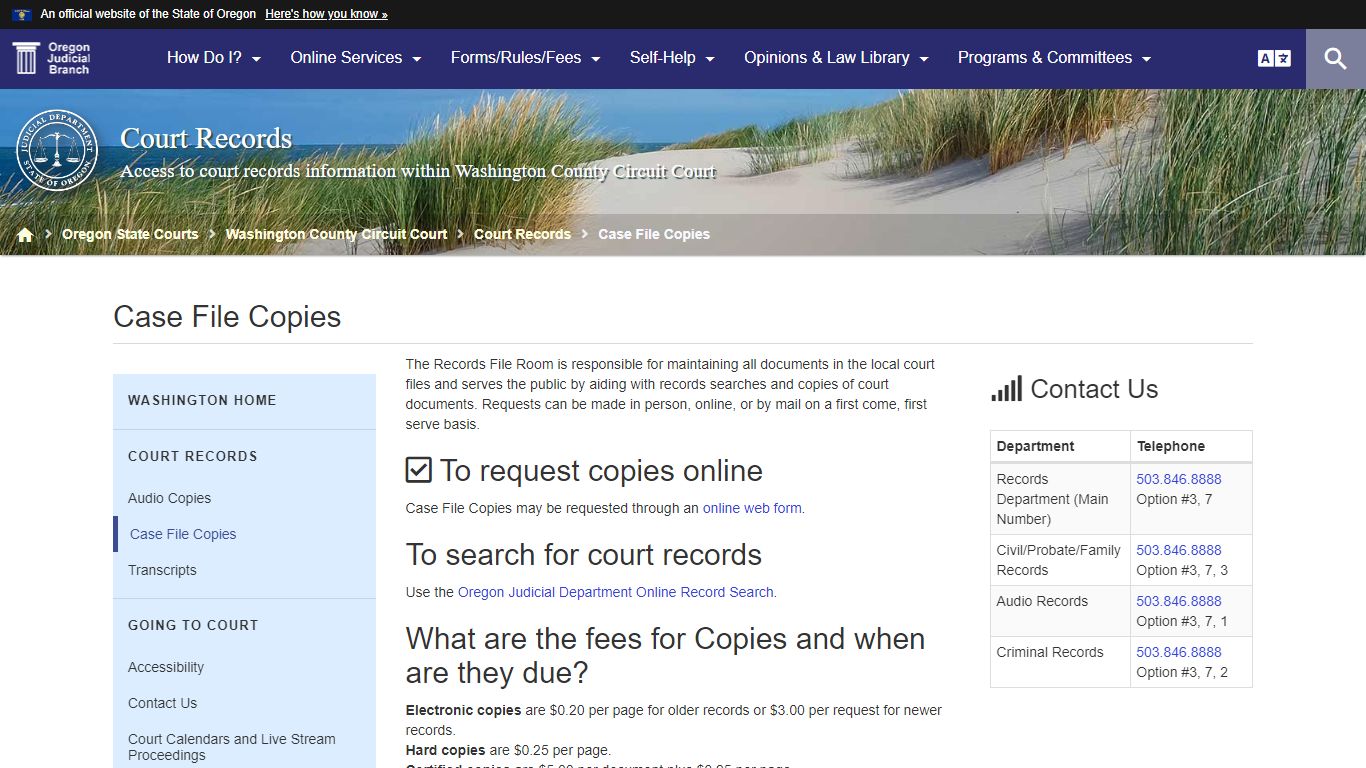
Task: Click the signal bars icon by Contact Us
Action: 1006,389
